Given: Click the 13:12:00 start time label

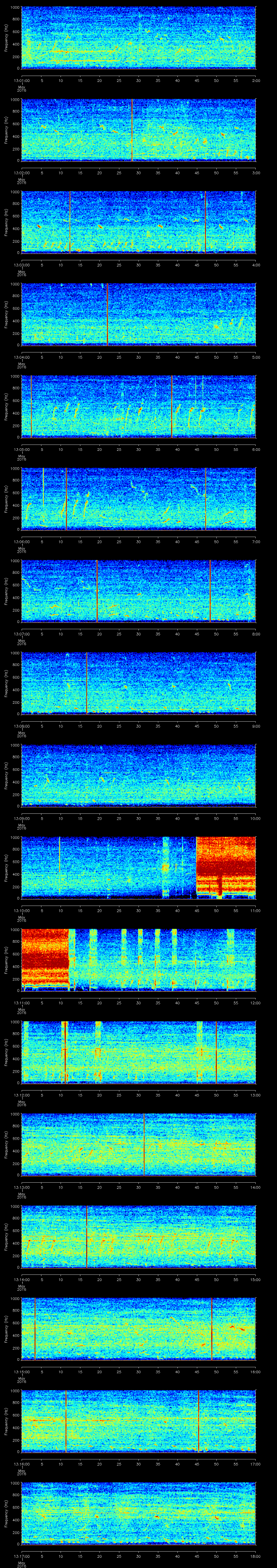Looking at the screenshot, I should point(21,1095).
